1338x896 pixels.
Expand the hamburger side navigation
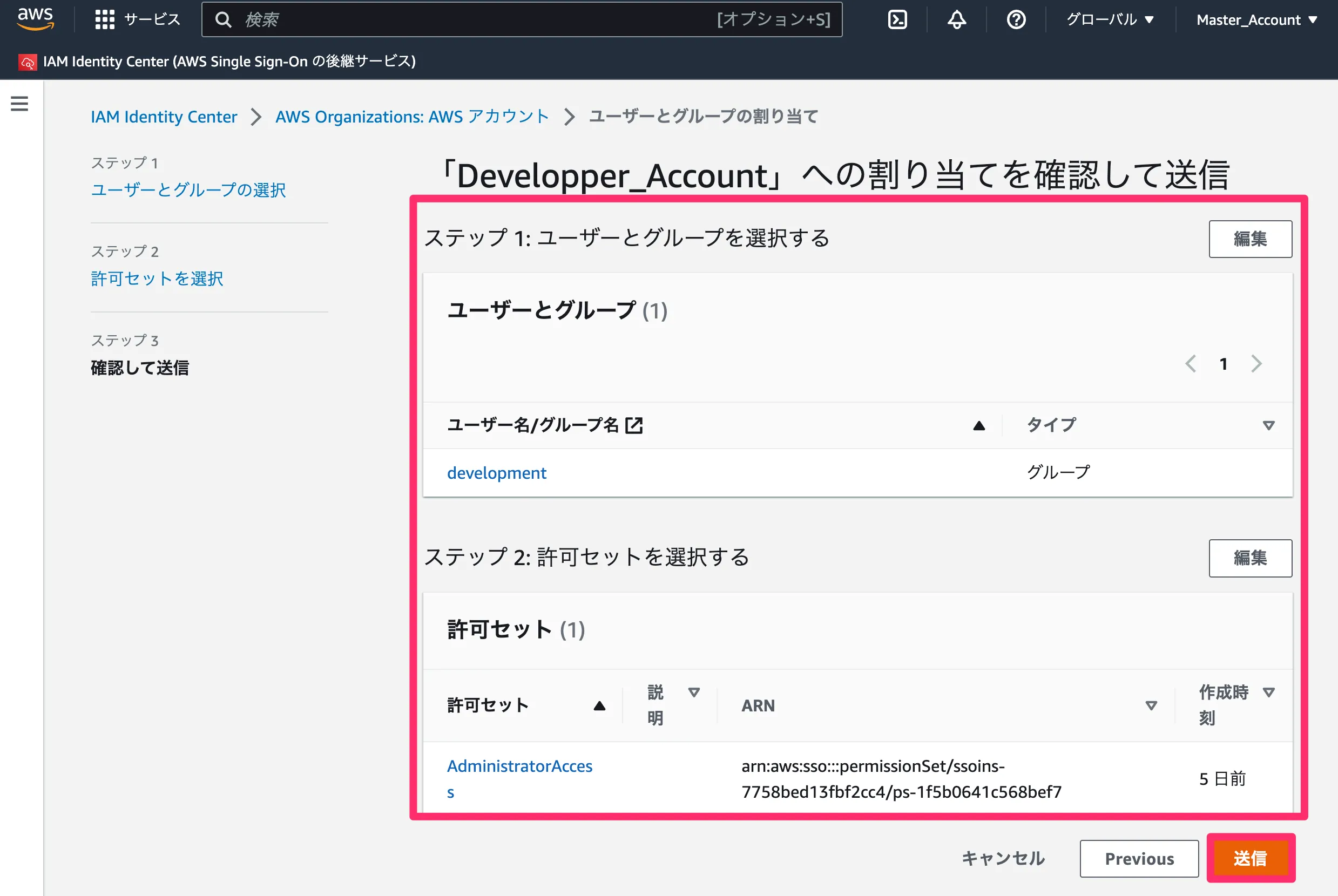point(19,104)
